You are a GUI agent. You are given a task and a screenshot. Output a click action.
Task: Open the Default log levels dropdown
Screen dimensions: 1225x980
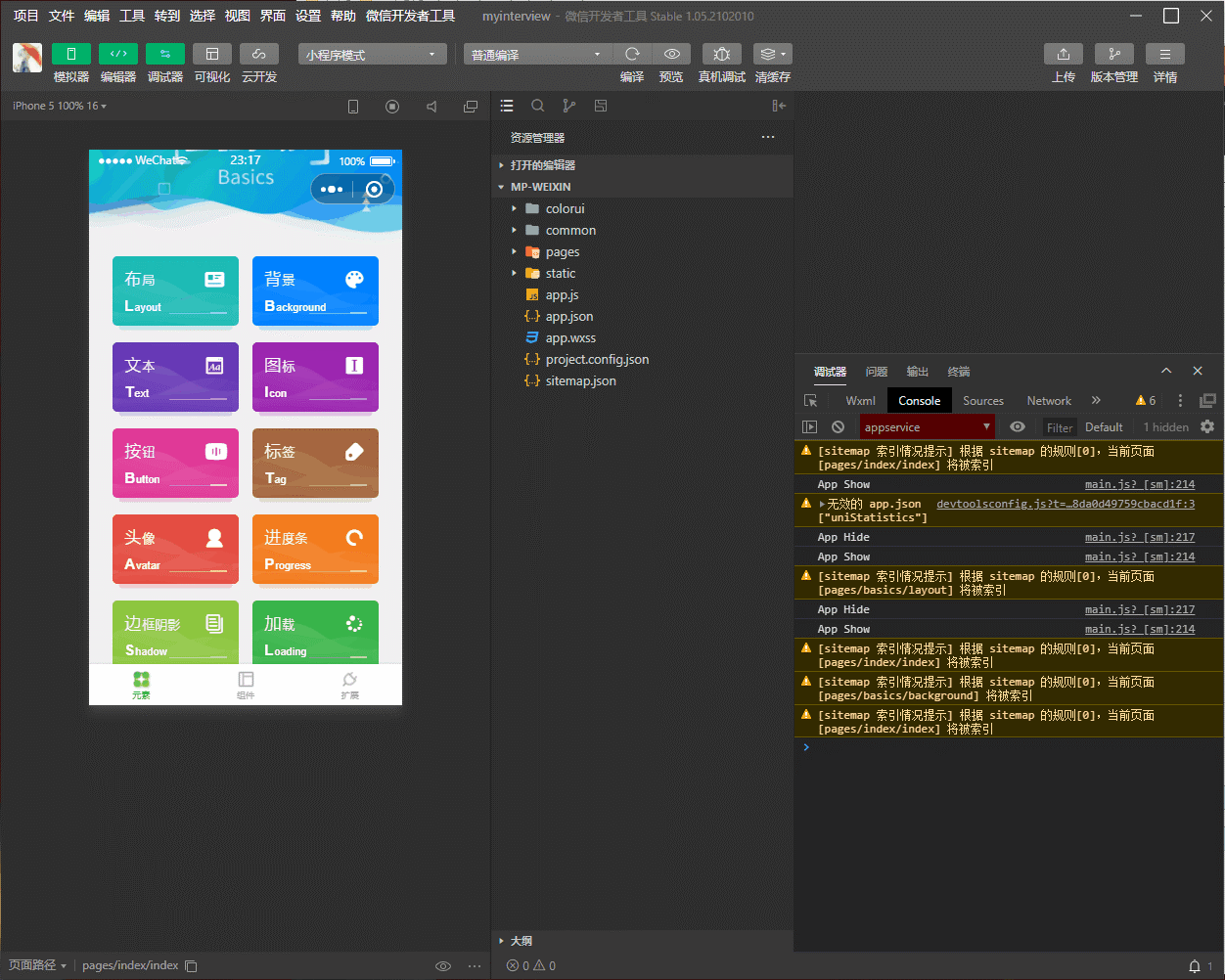point(1104,427)
